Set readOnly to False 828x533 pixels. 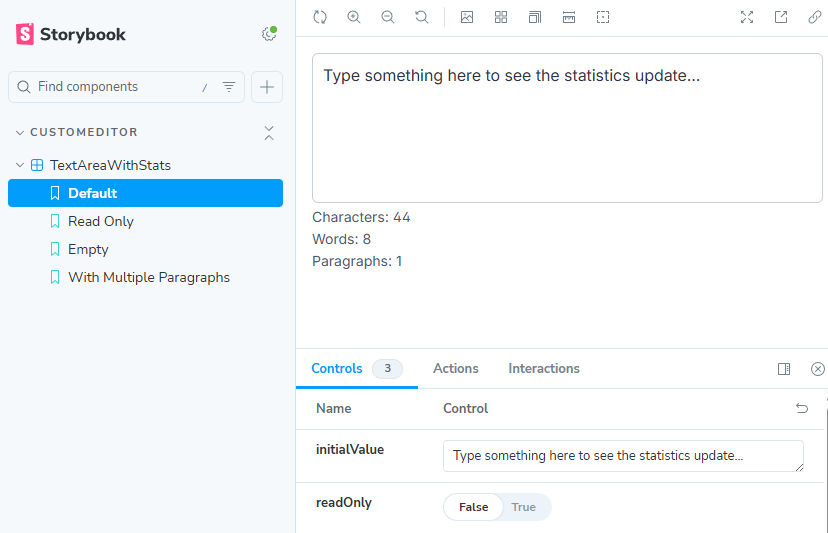[473, 507]
